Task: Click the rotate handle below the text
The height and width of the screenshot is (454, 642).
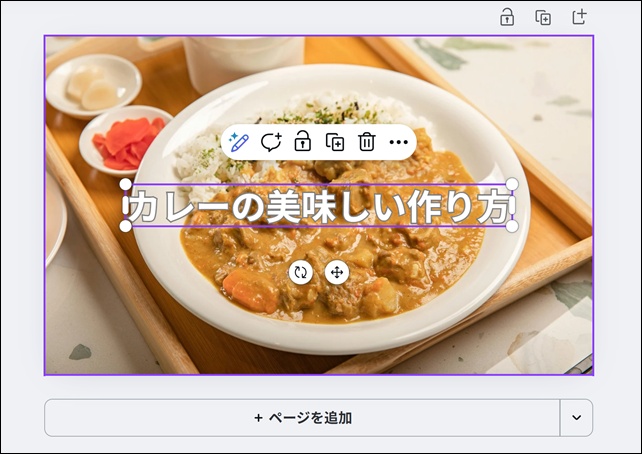Action: click(x=300, y=272)
